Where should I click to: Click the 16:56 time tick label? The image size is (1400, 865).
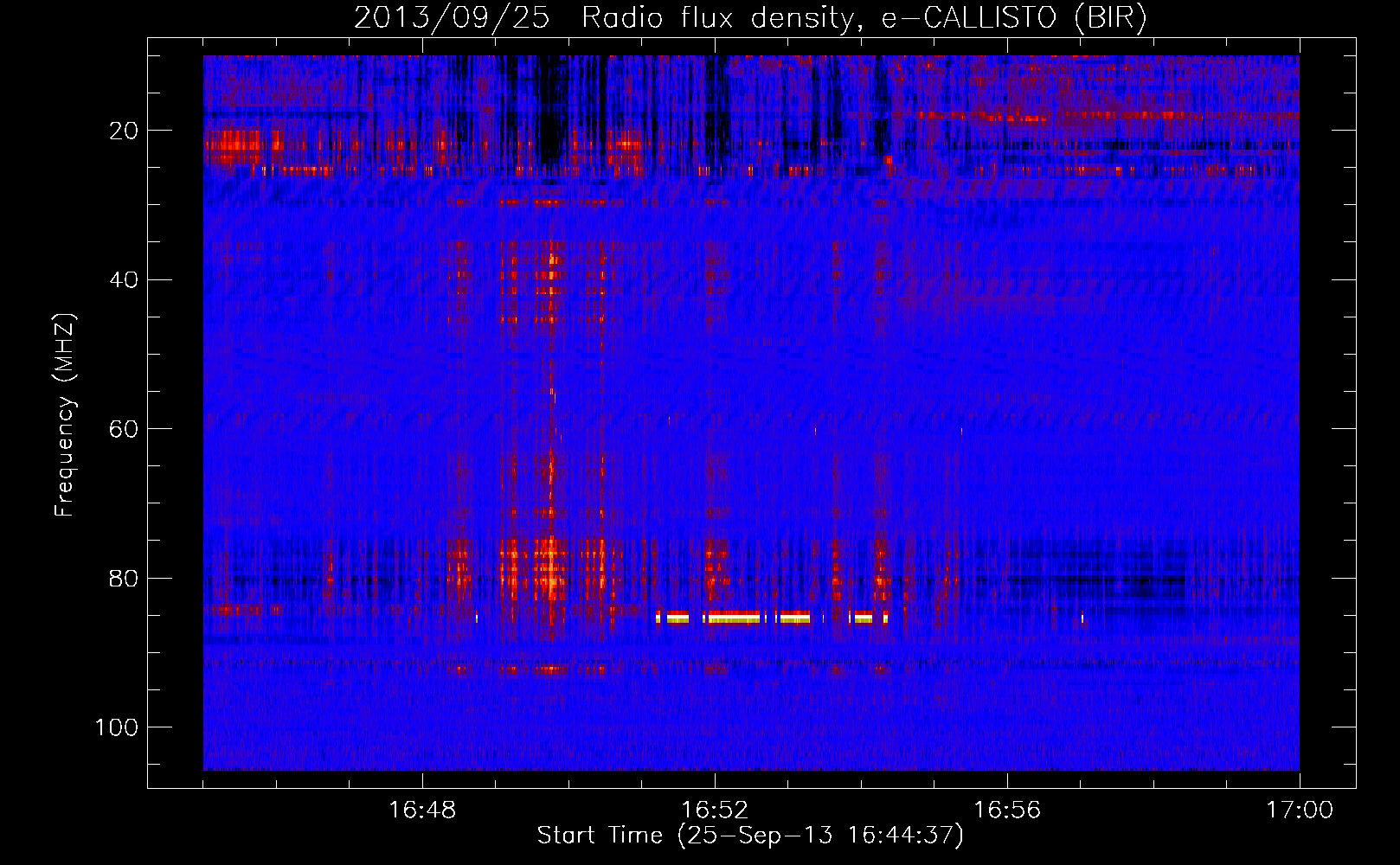(1007, 811)
